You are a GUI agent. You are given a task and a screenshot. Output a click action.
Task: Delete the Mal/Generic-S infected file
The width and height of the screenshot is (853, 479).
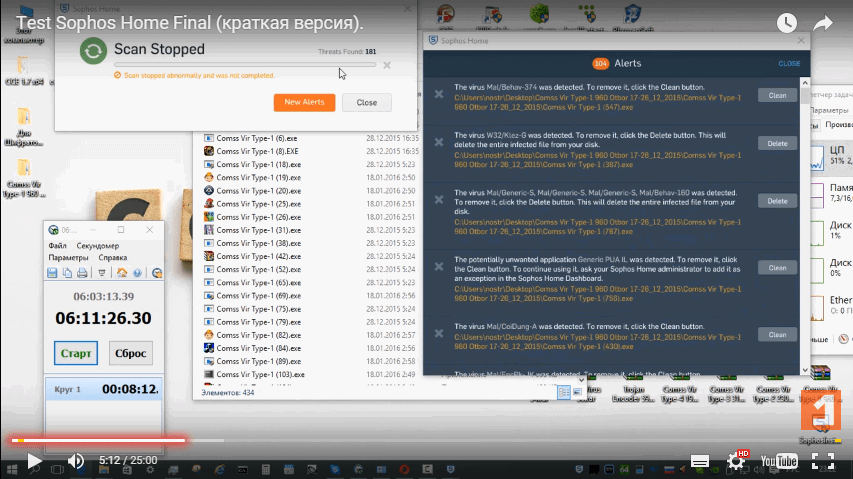point(777,201)
